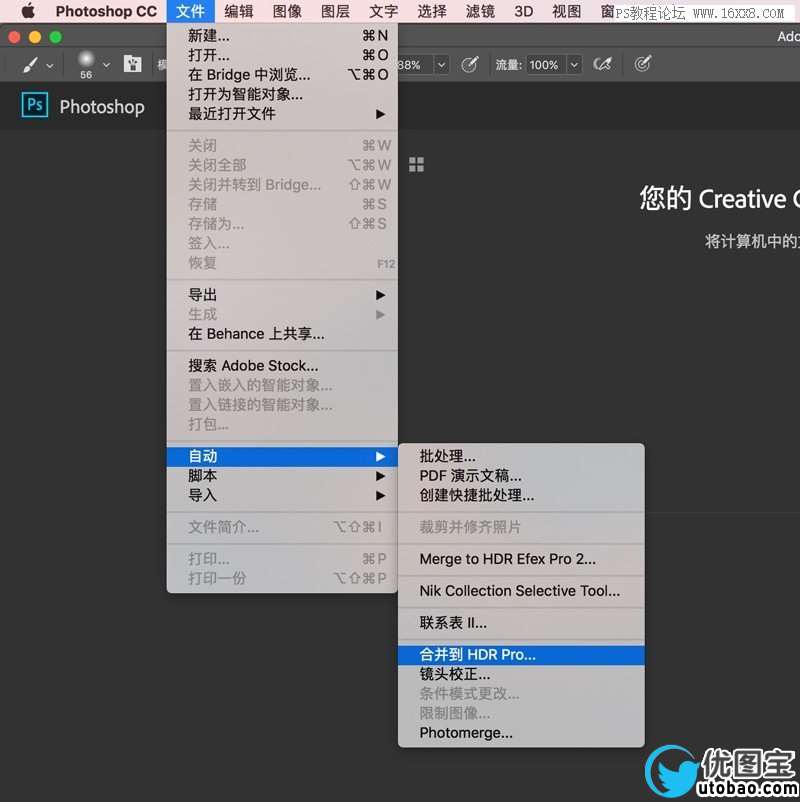Expand the 导入 submenu
The width and height of the screenshot is (800, 802).
[282, 495]
